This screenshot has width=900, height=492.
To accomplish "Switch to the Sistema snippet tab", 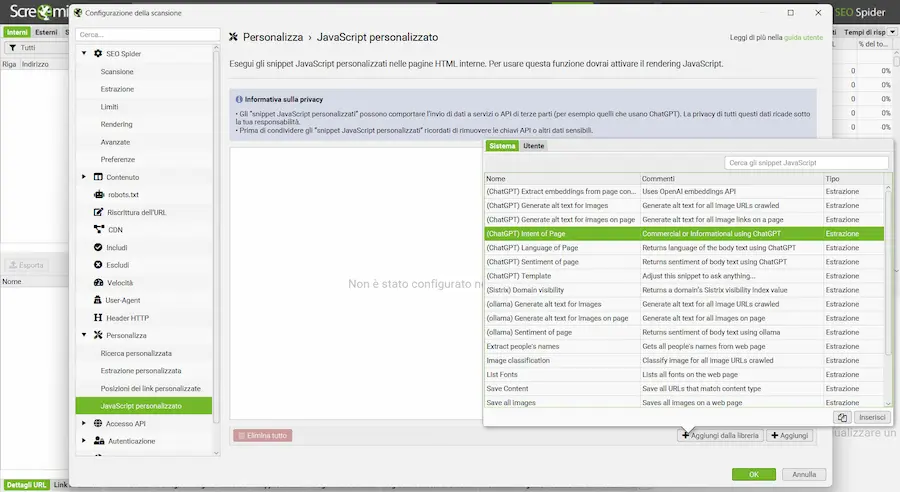I will 502,146.
